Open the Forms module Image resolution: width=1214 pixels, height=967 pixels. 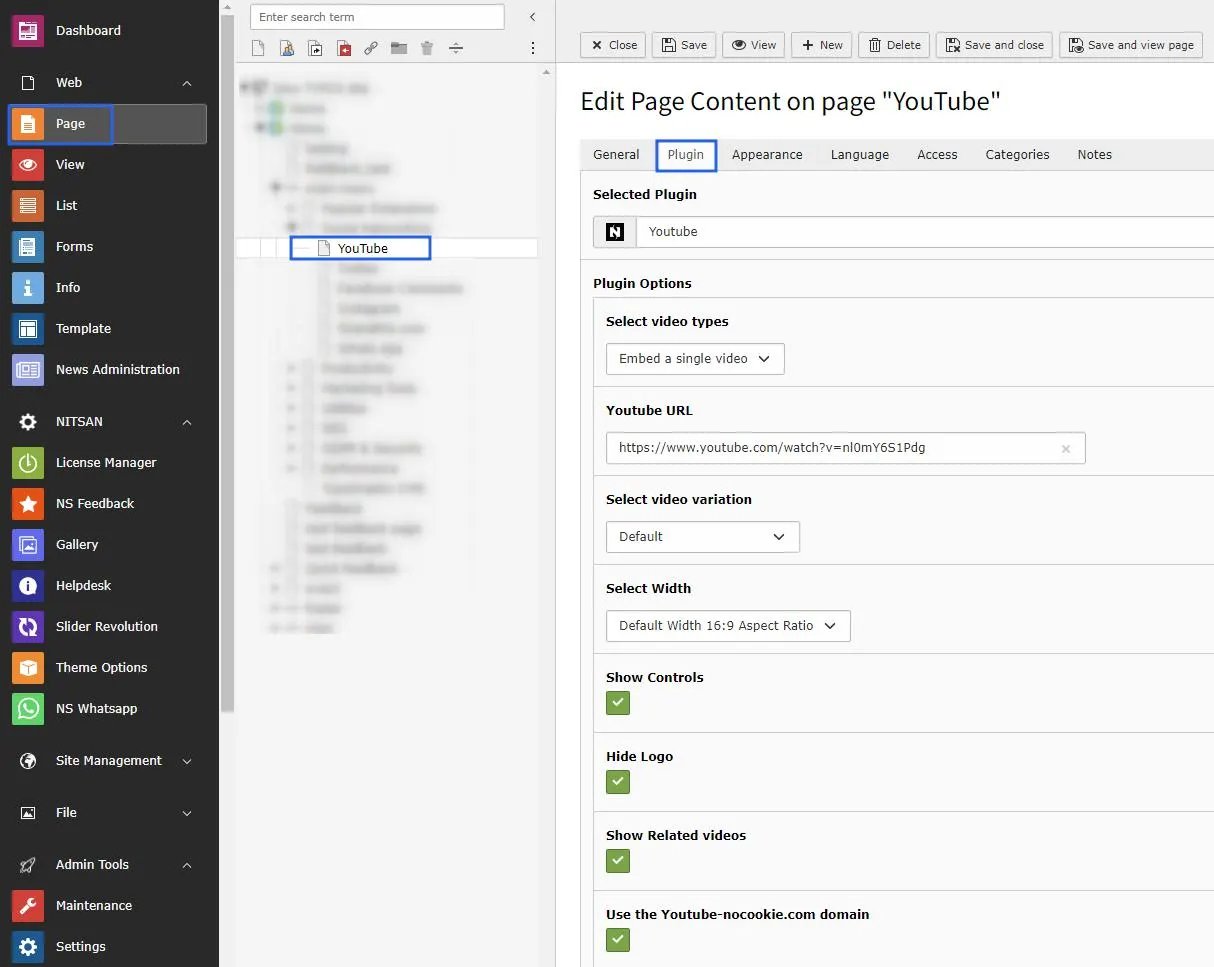pyautogui.click(x=109, y=247)
